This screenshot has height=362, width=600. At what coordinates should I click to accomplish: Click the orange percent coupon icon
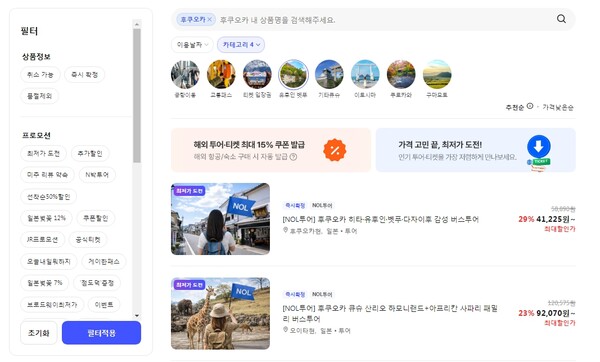point(334,150)
